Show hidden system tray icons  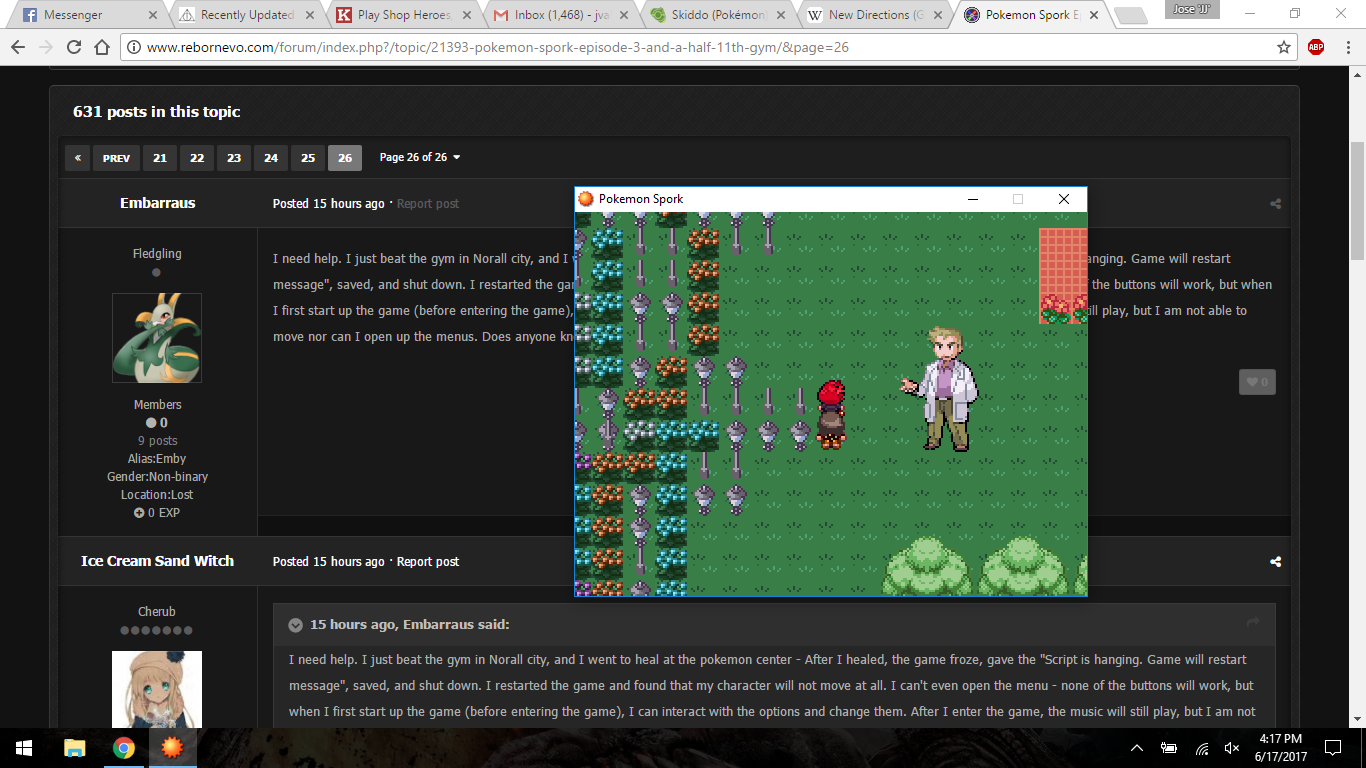pyautogui.click(x=1137, y=748)
